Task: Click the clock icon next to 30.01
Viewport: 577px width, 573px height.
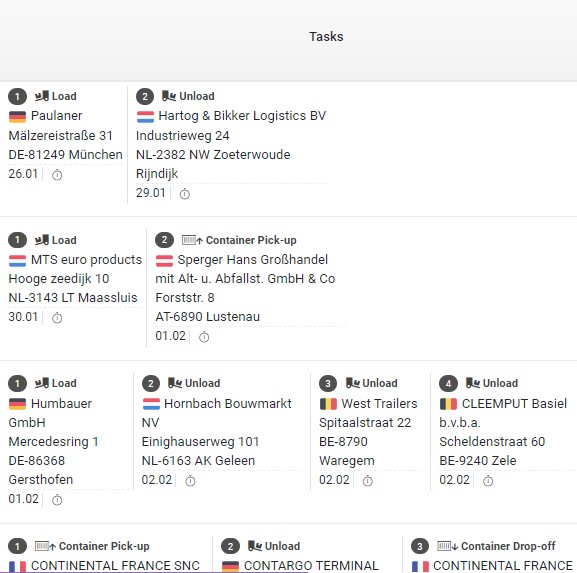Action: 57,317
